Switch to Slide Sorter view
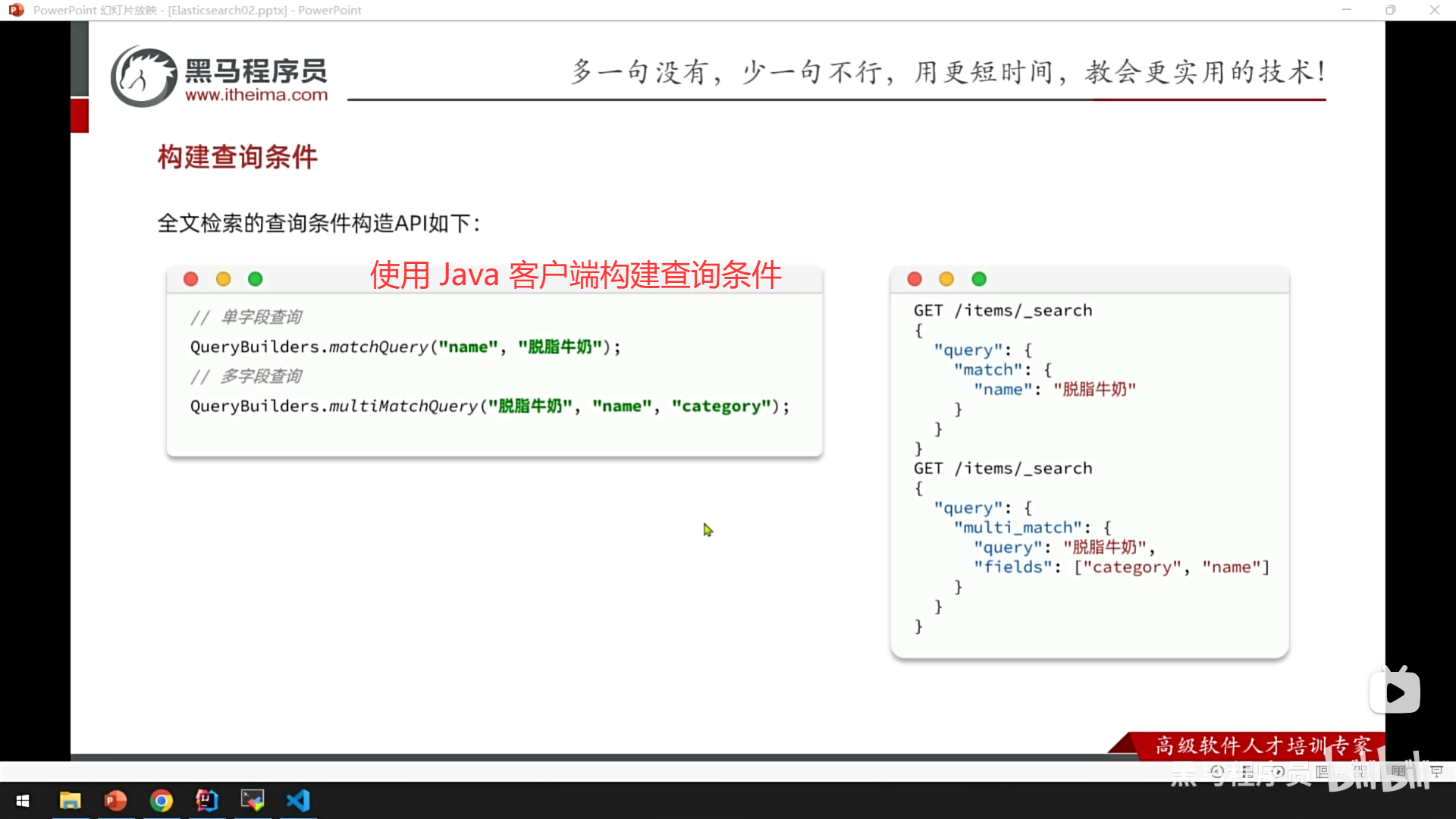This screenshot has width=1456, height=819. point(1360,771)
